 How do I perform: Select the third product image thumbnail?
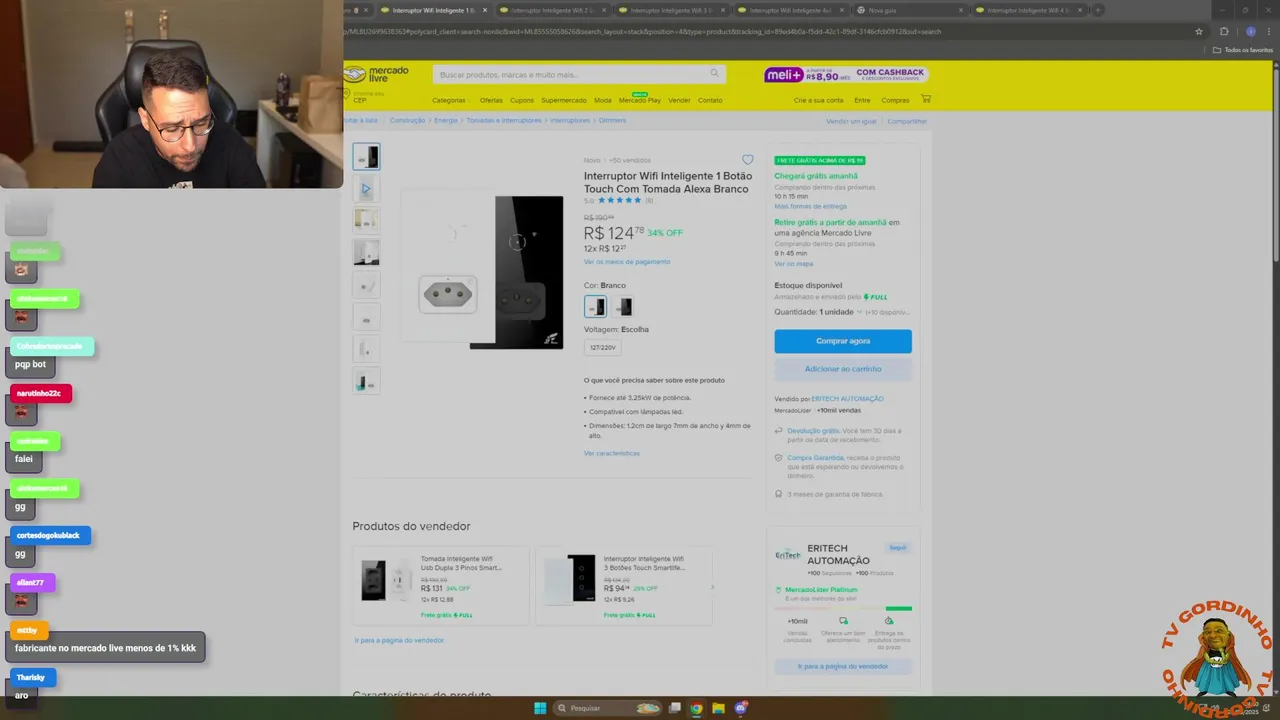(366, 219)
